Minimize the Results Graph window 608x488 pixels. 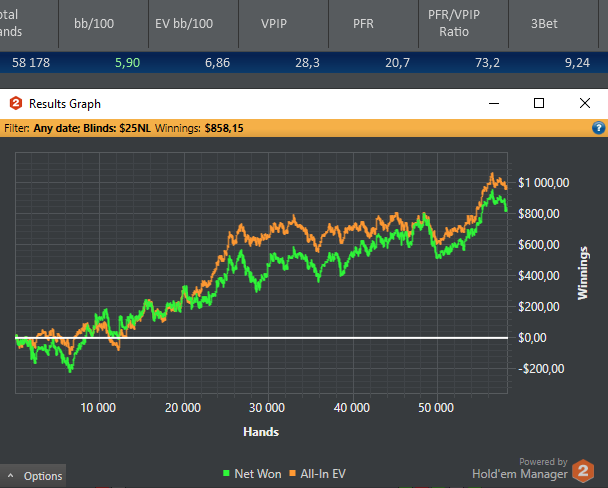point(493,103)
